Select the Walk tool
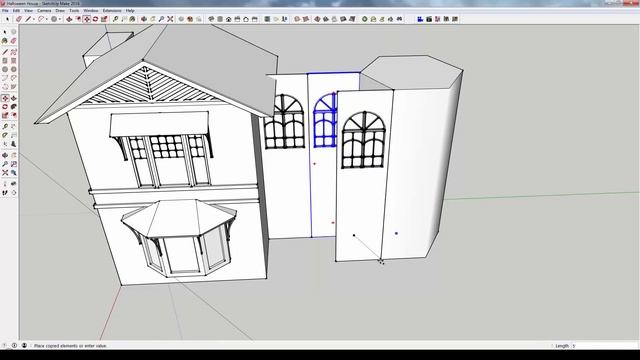Screen dimensions: 640x360 pos(5,192)
